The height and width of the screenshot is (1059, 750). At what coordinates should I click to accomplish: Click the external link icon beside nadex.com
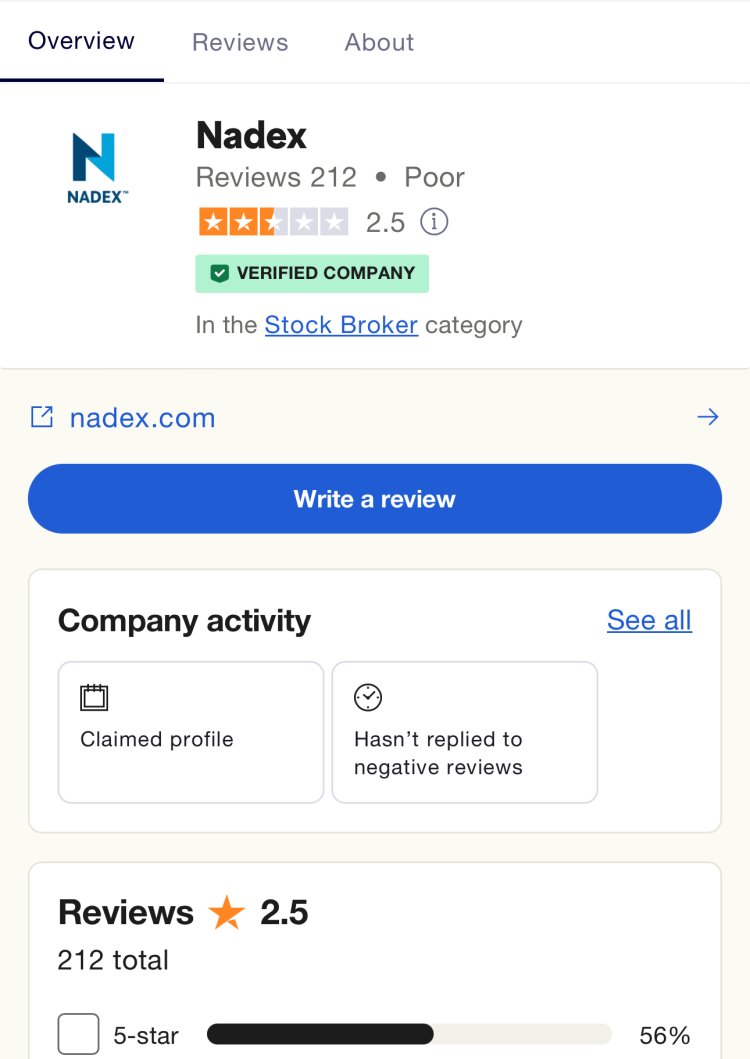pyautogui.click(x=42, y=417)
